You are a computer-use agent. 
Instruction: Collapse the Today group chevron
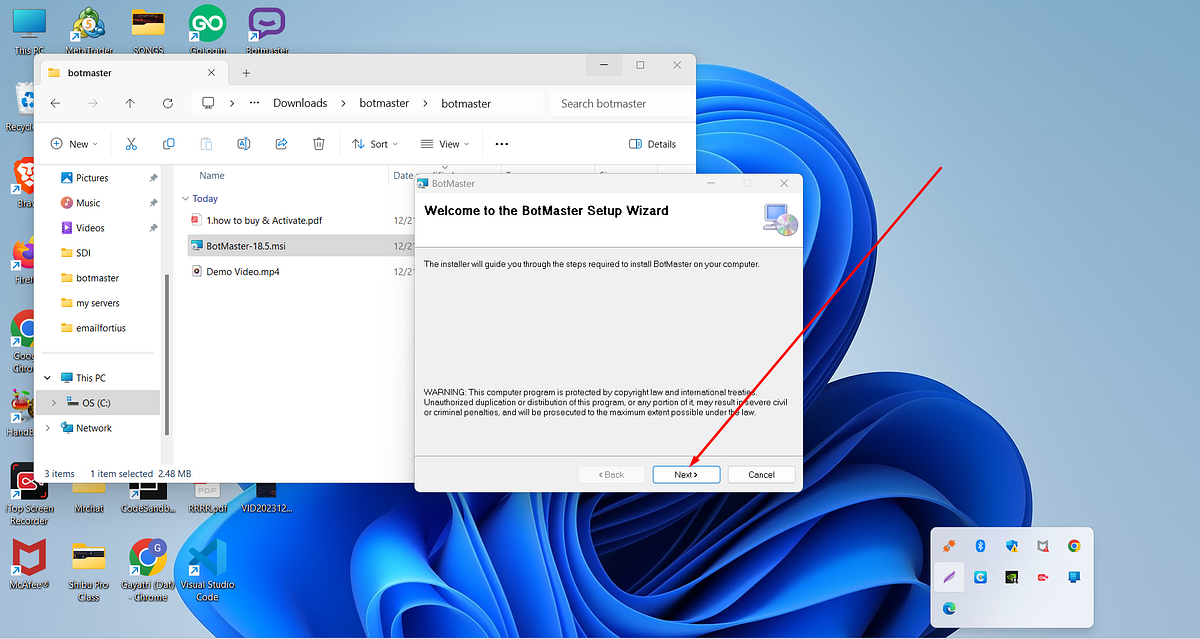[185, 199]
